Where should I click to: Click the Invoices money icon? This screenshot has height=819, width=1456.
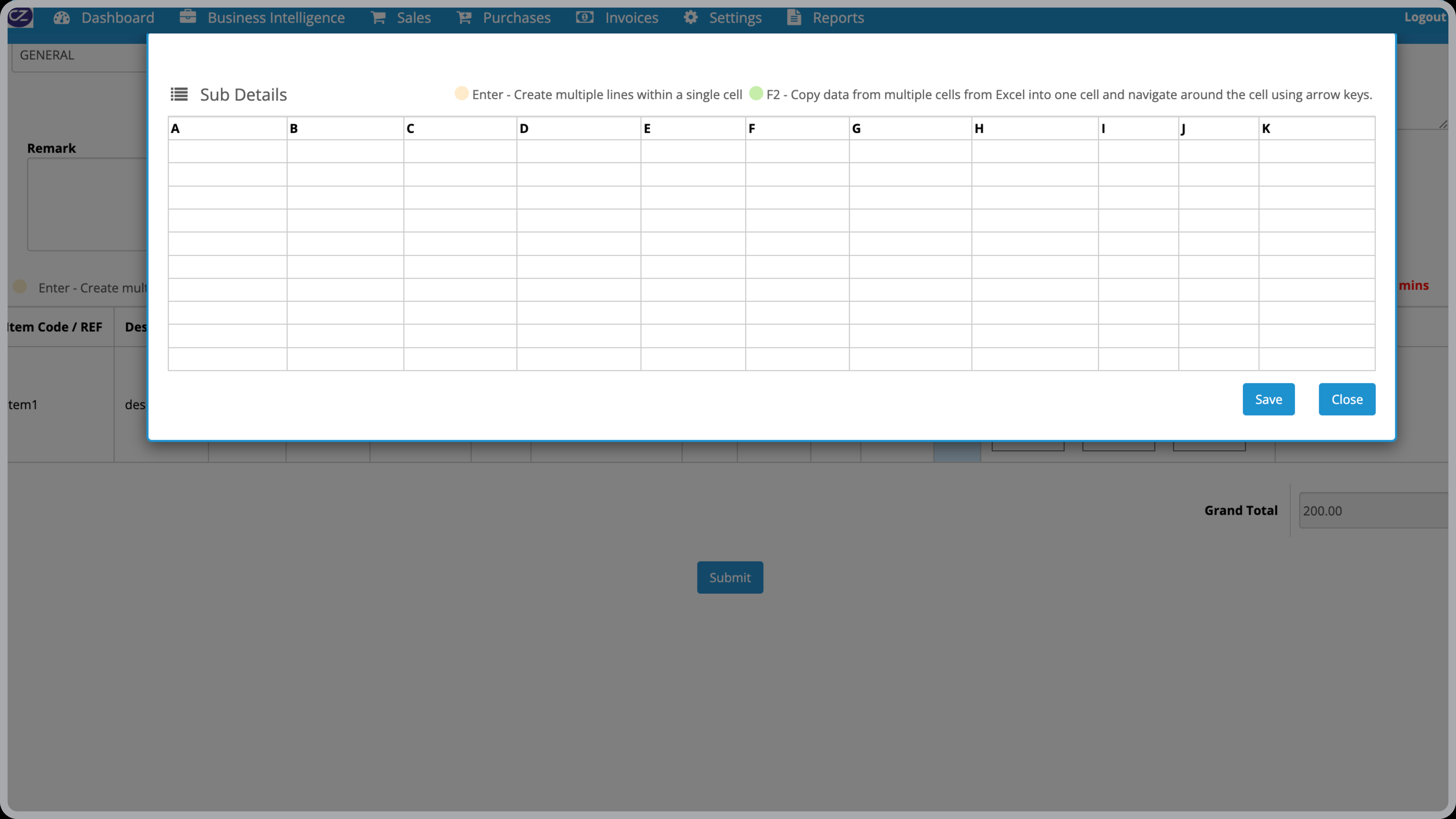point(584,17)
